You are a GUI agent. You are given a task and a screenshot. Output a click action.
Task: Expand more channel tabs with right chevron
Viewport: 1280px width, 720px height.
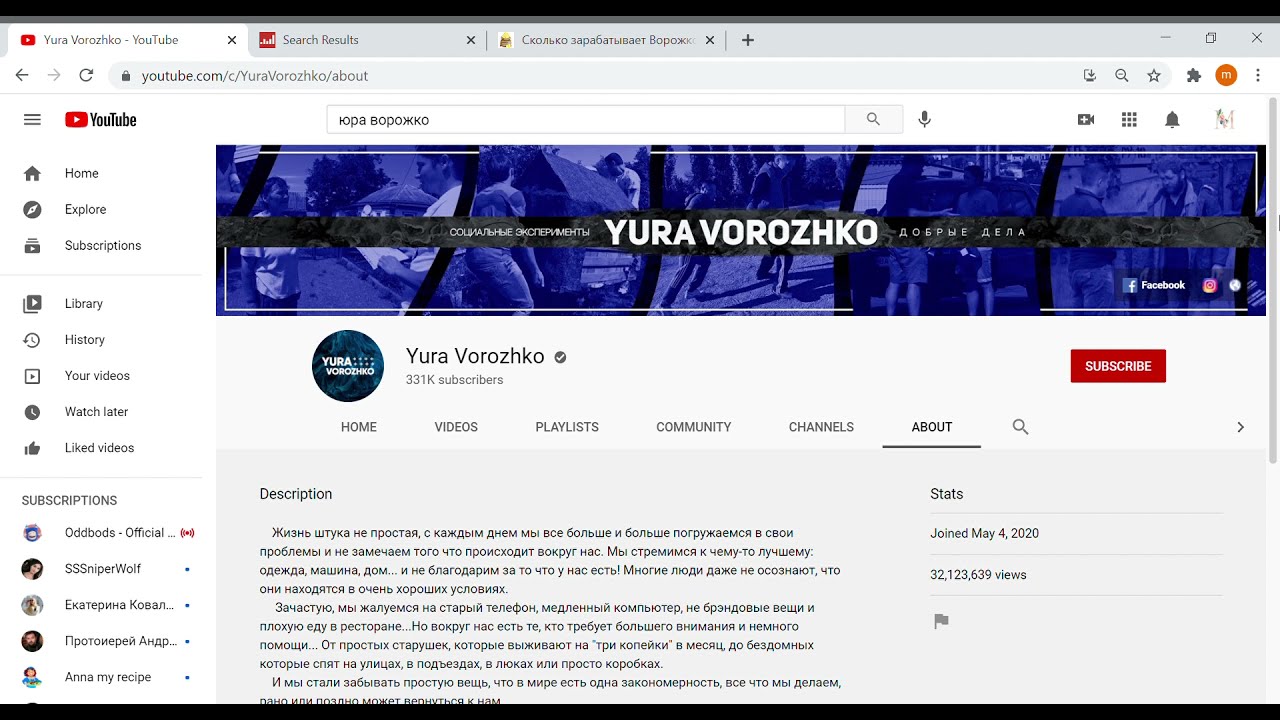pyautogui.click(x=1240, y=427)
